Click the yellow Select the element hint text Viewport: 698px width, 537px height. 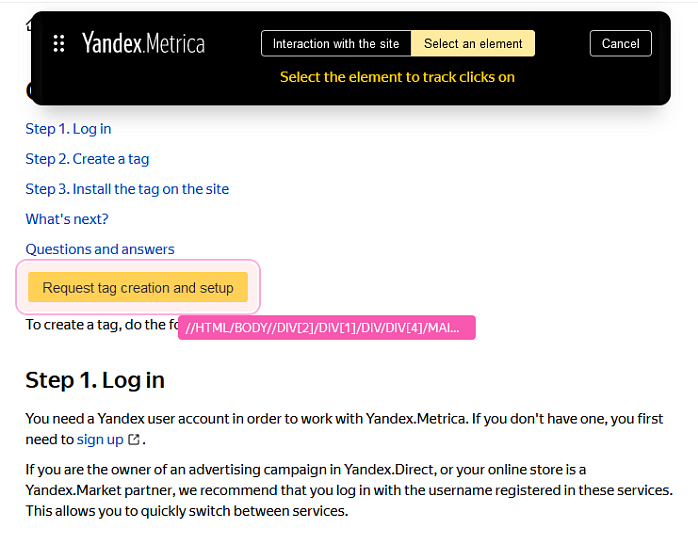tap(397, 77)
